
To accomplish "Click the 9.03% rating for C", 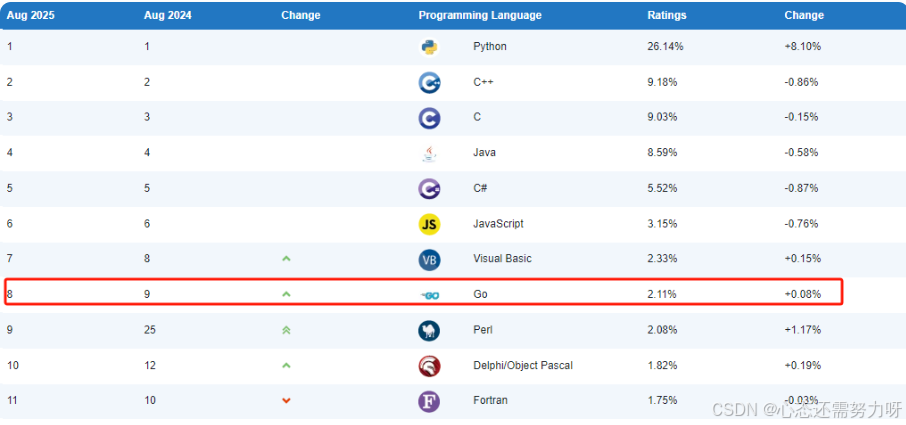I will [x=663, y=117].
